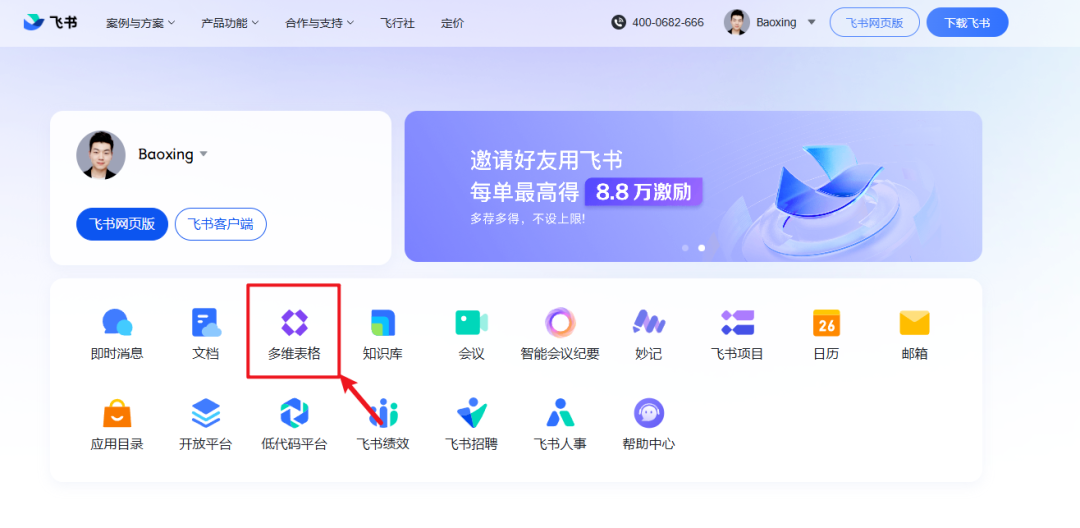Image resolution: width=1080 pixels, height=528 pixels.
Task: Open the 应用目录 shopping bag icon
Action: click(x=117, y=412)
